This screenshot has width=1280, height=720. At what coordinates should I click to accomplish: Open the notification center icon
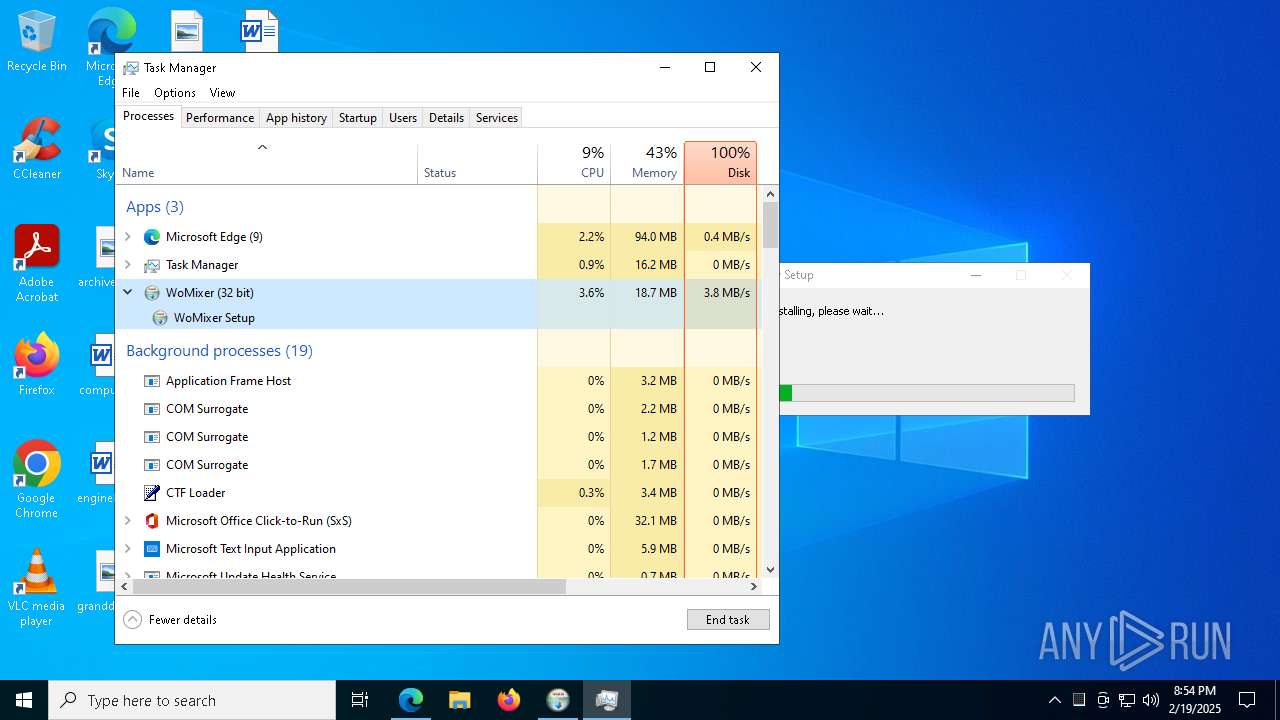click(1247, 700)
